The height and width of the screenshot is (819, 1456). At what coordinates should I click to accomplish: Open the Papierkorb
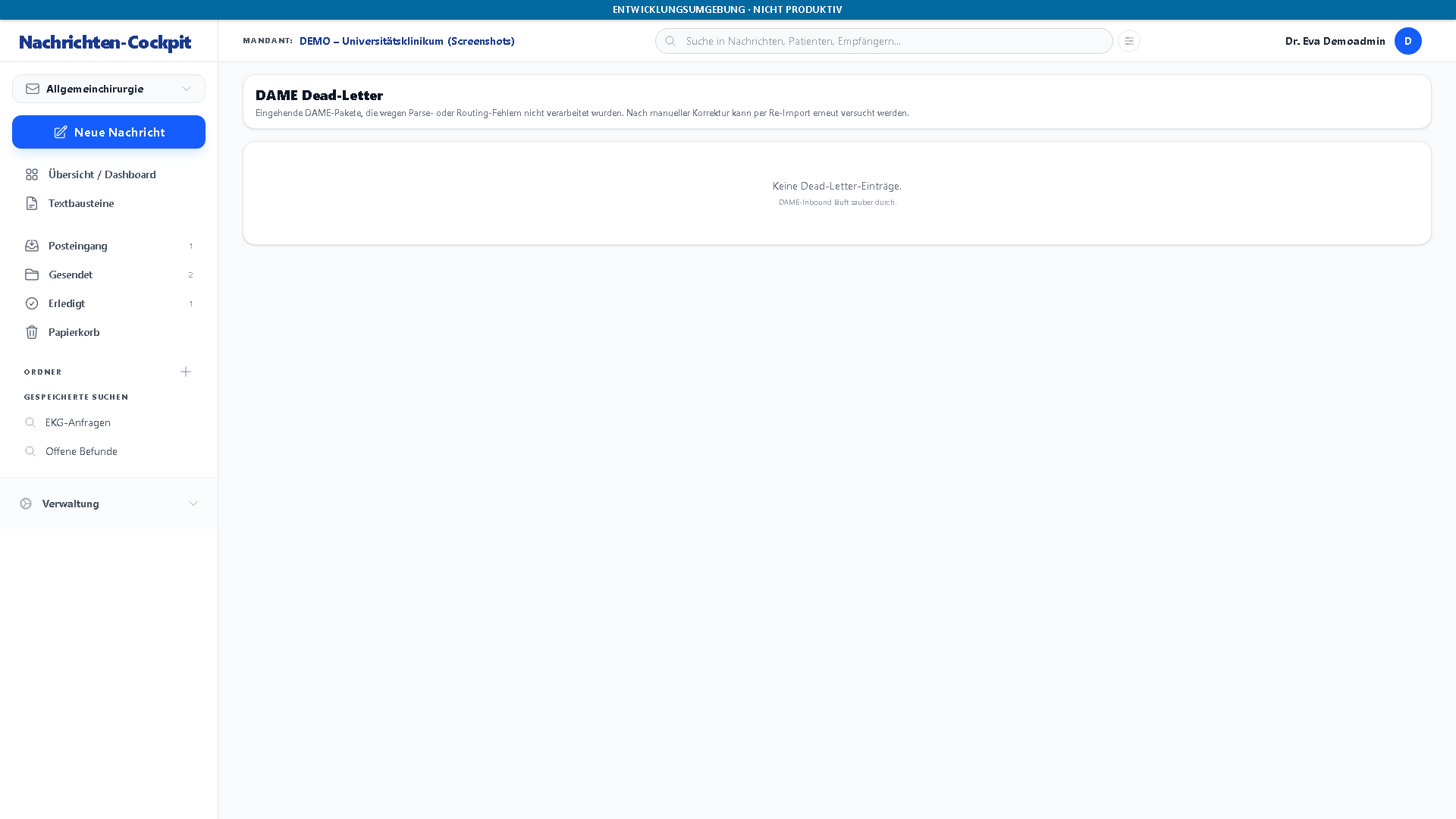pyautogui.click(x=108, y=332)
